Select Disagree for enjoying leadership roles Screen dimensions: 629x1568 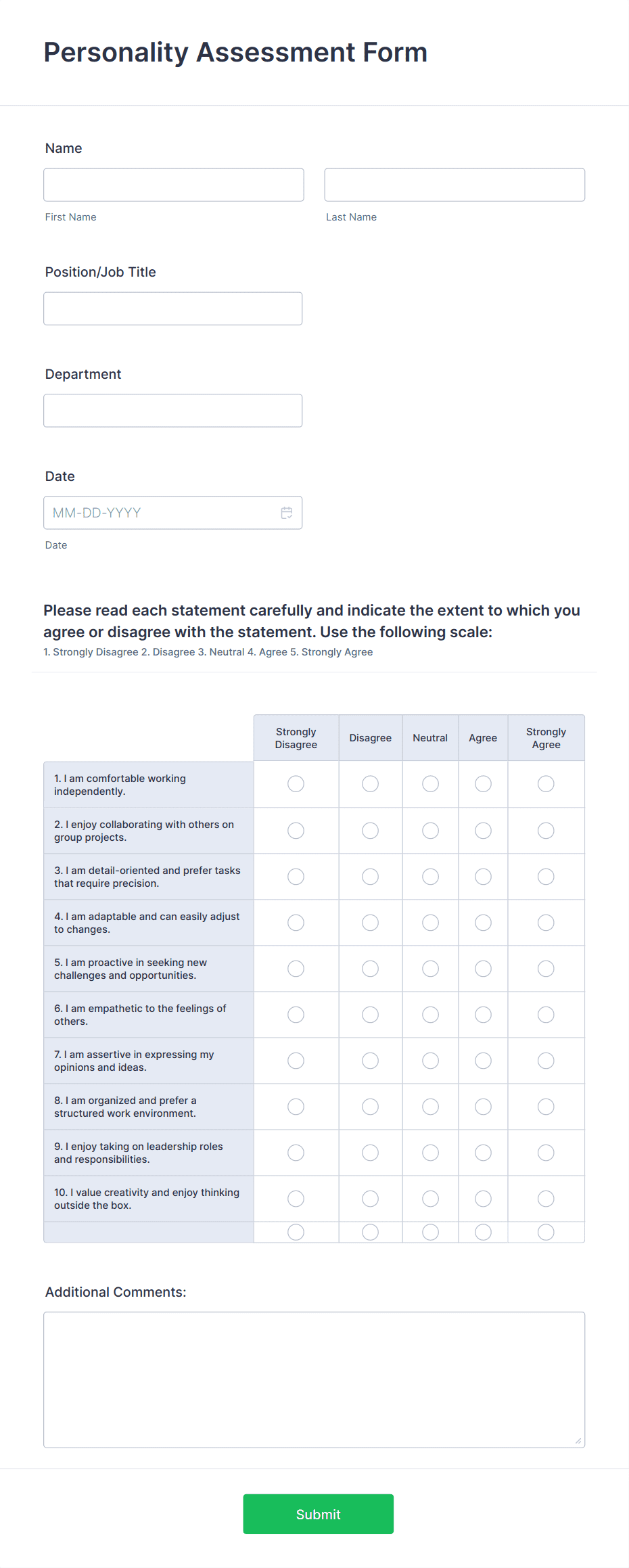pyautogui.click(x=370, y=1153)
